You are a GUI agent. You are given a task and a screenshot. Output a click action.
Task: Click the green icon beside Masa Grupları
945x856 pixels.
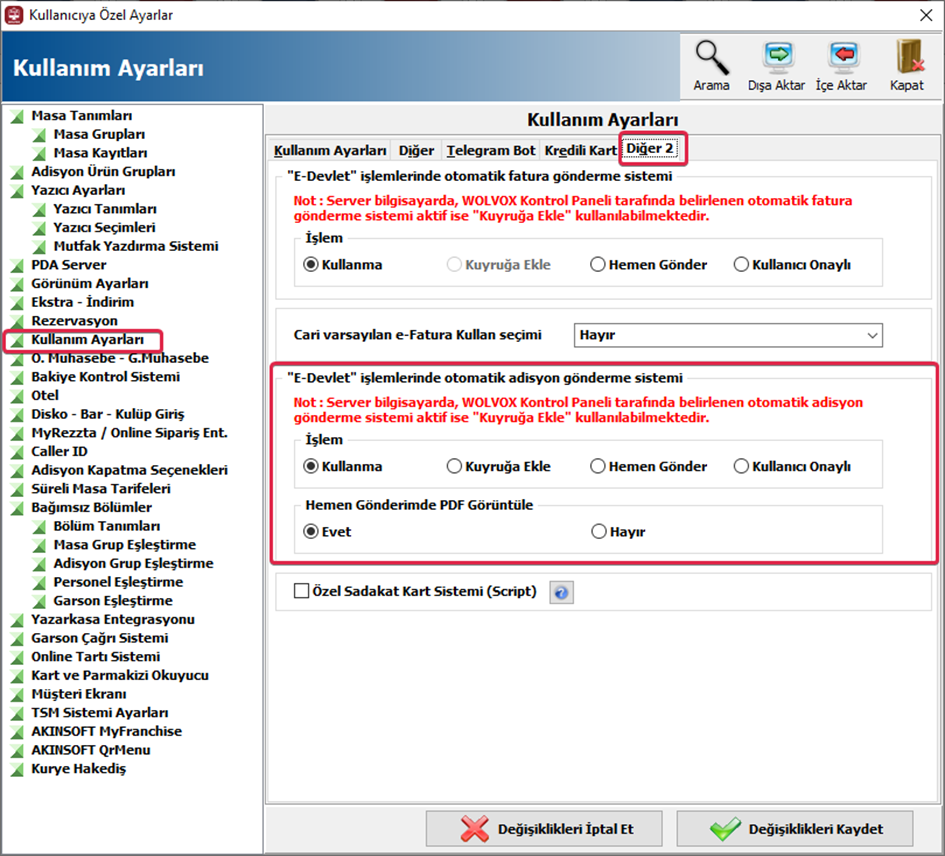39,134
